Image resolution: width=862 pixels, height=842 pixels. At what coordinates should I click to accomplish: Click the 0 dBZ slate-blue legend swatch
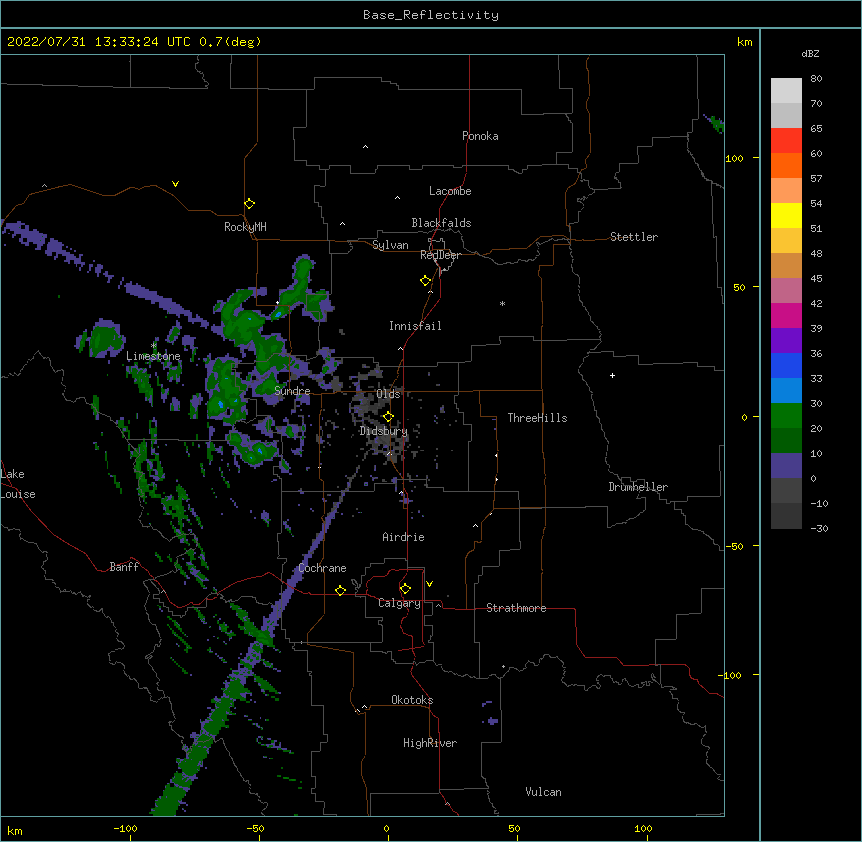(x=786, y=466)
